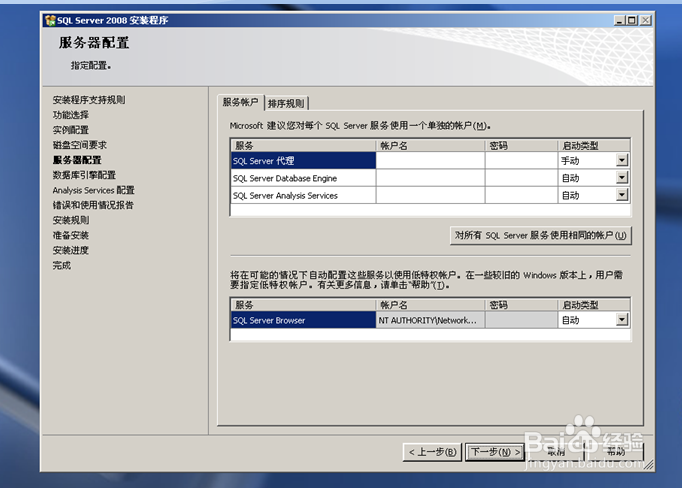Click Analysis Services 配置 in the step list
The height and width of the screenshot is (488, 682).
click(94, 190)
